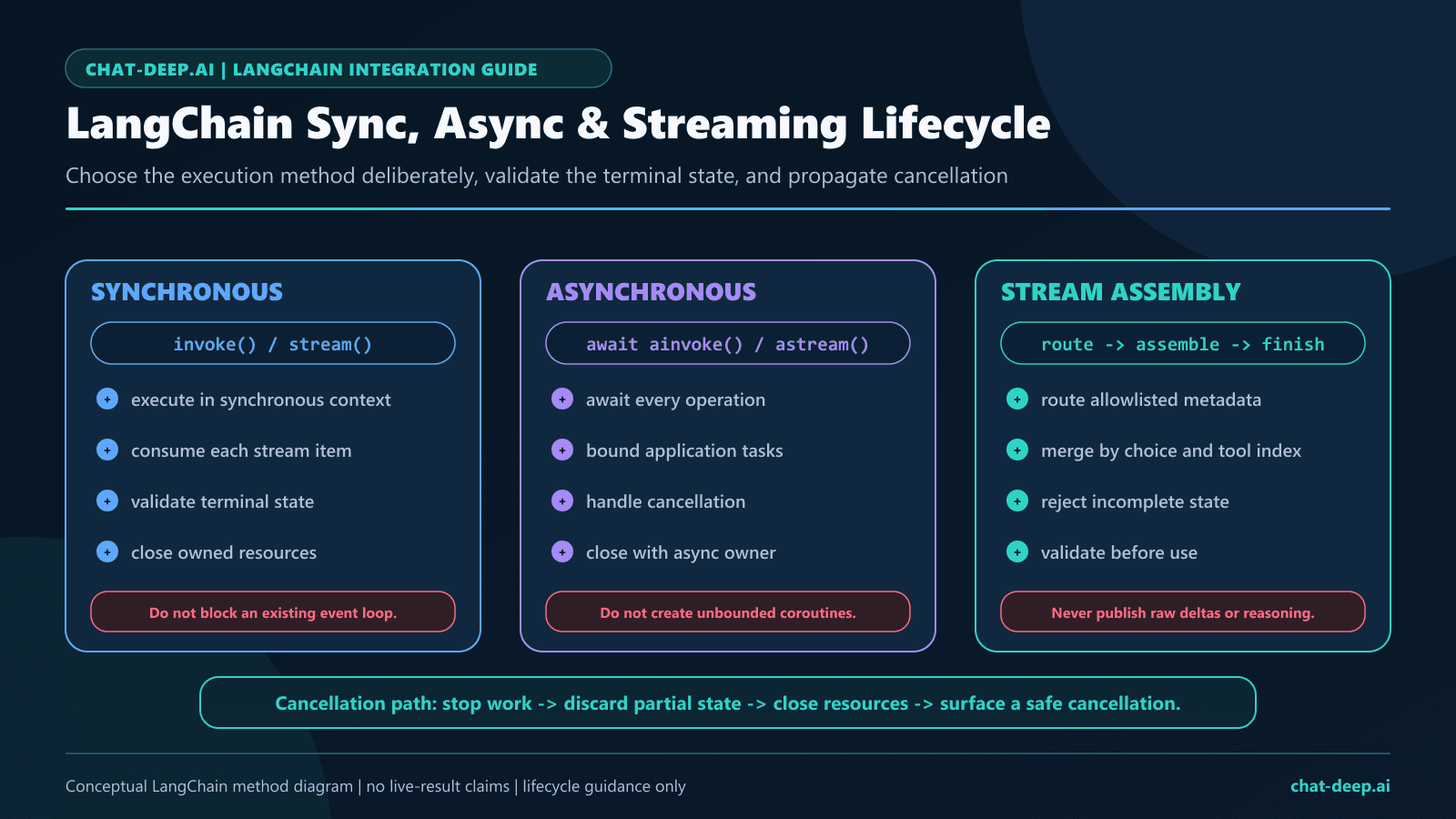Click the plus icon beside consume each stream item
Viewport: 1456px width, 819px height.
107,450
